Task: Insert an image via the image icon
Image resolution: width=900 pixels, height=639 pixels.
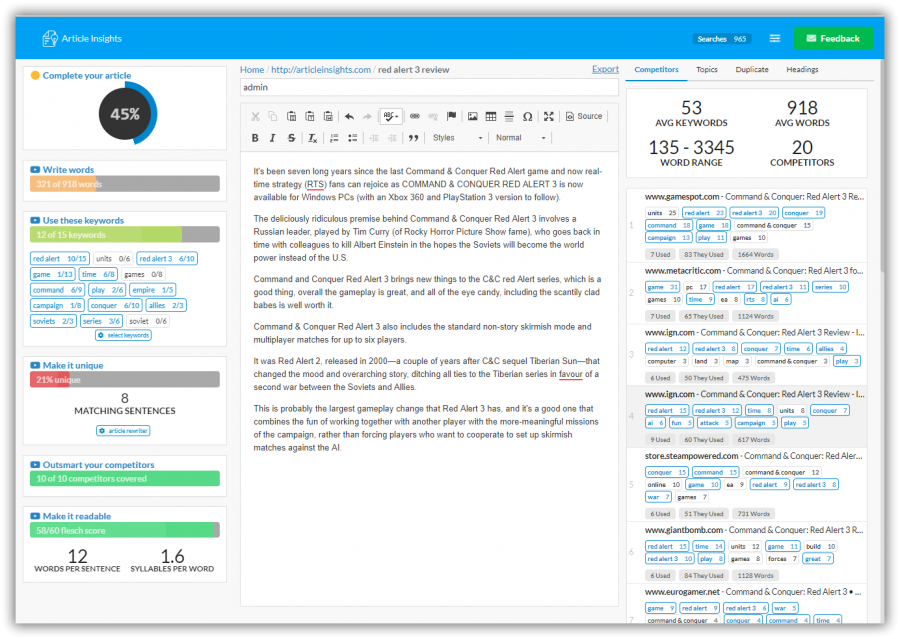Action: click(x=472, y=117)
